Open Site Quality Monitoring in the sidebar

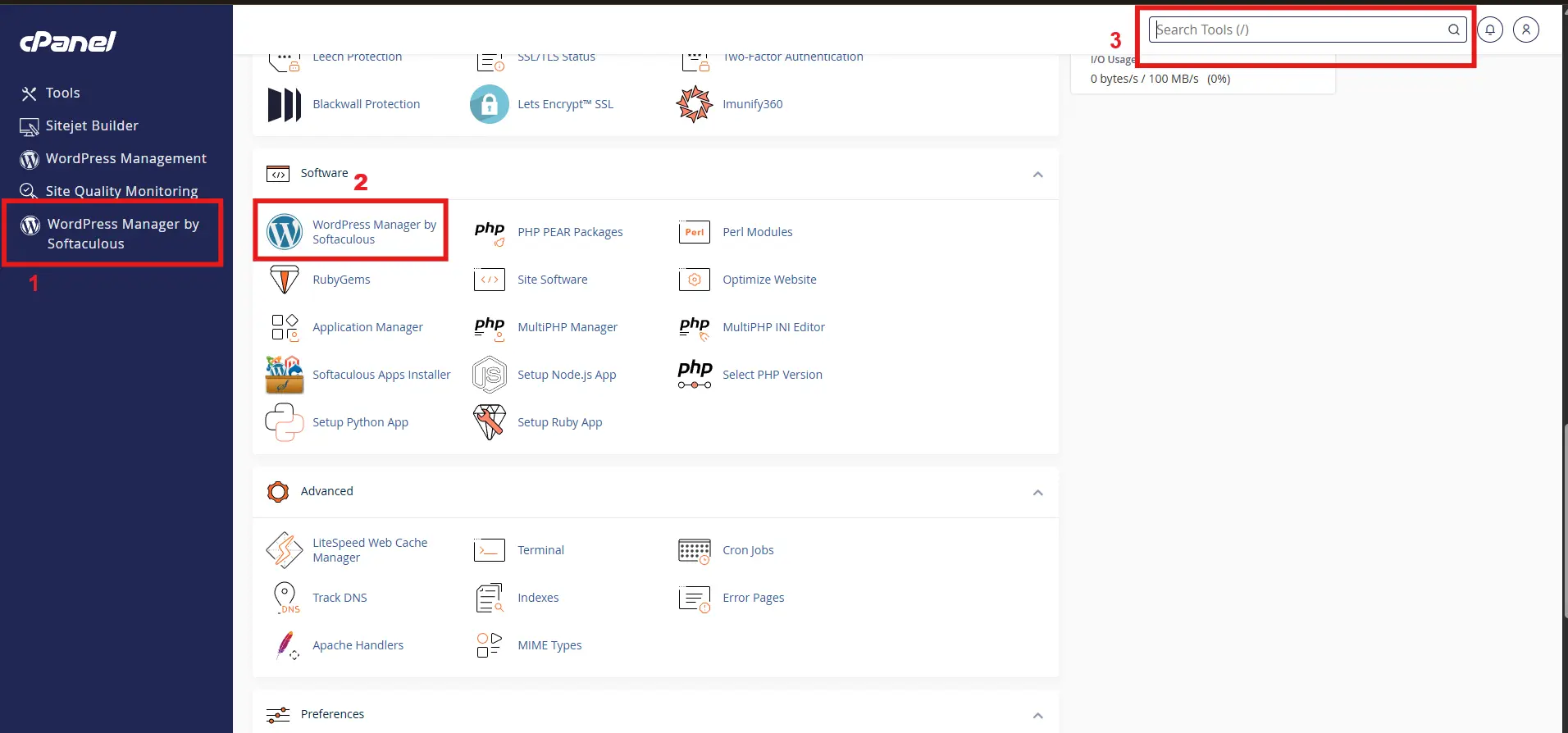[109, 191]
